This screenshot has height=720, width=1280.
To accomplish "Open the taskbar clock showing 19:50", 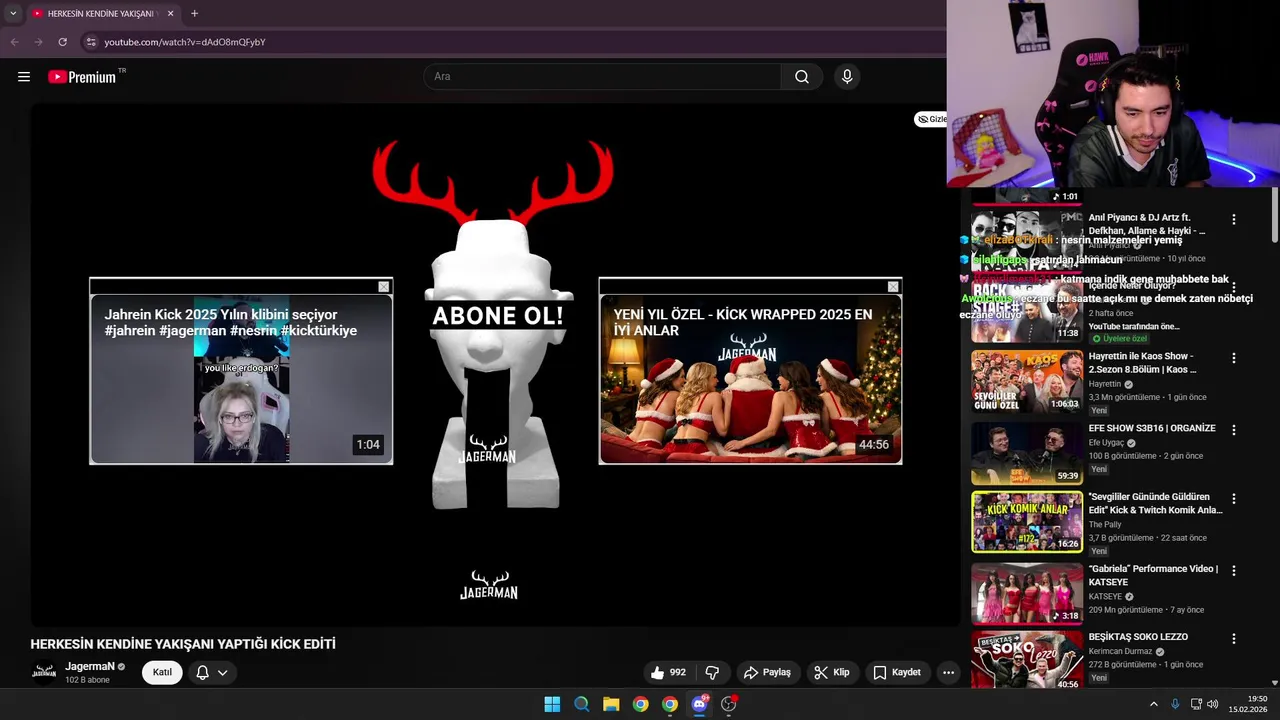I will (x=1248, y=704).
